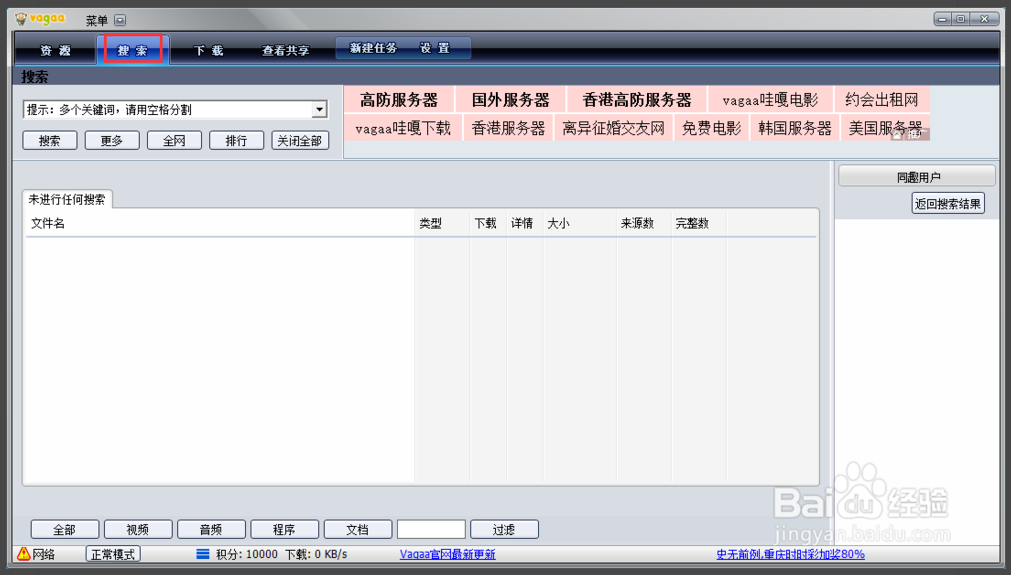This screenshot has width=1011, height=575.
Task: Toggle the 正常模式 mode button
Action: pos(113,554)
